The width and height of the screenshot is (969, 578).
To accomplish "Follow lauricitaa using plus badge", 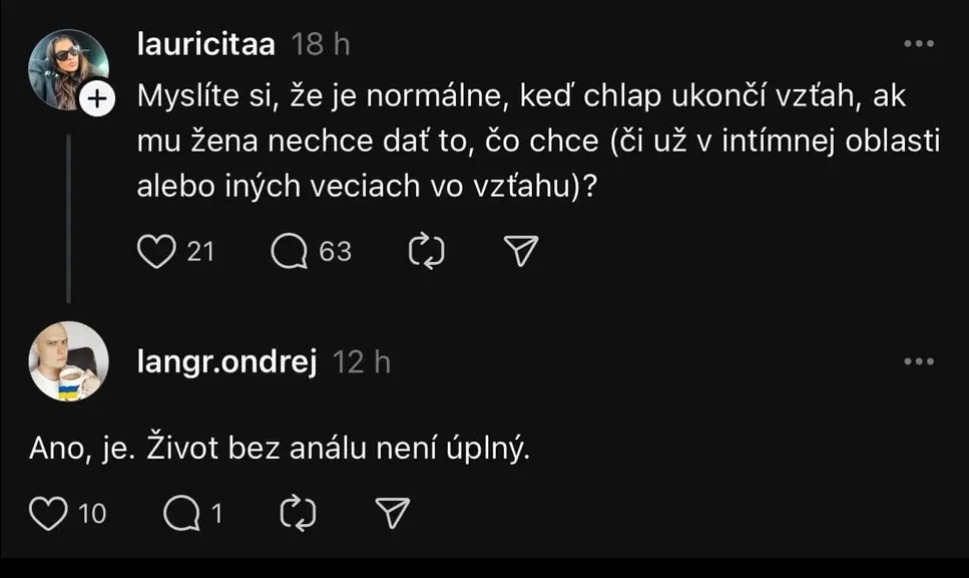I will click(97, 98).
